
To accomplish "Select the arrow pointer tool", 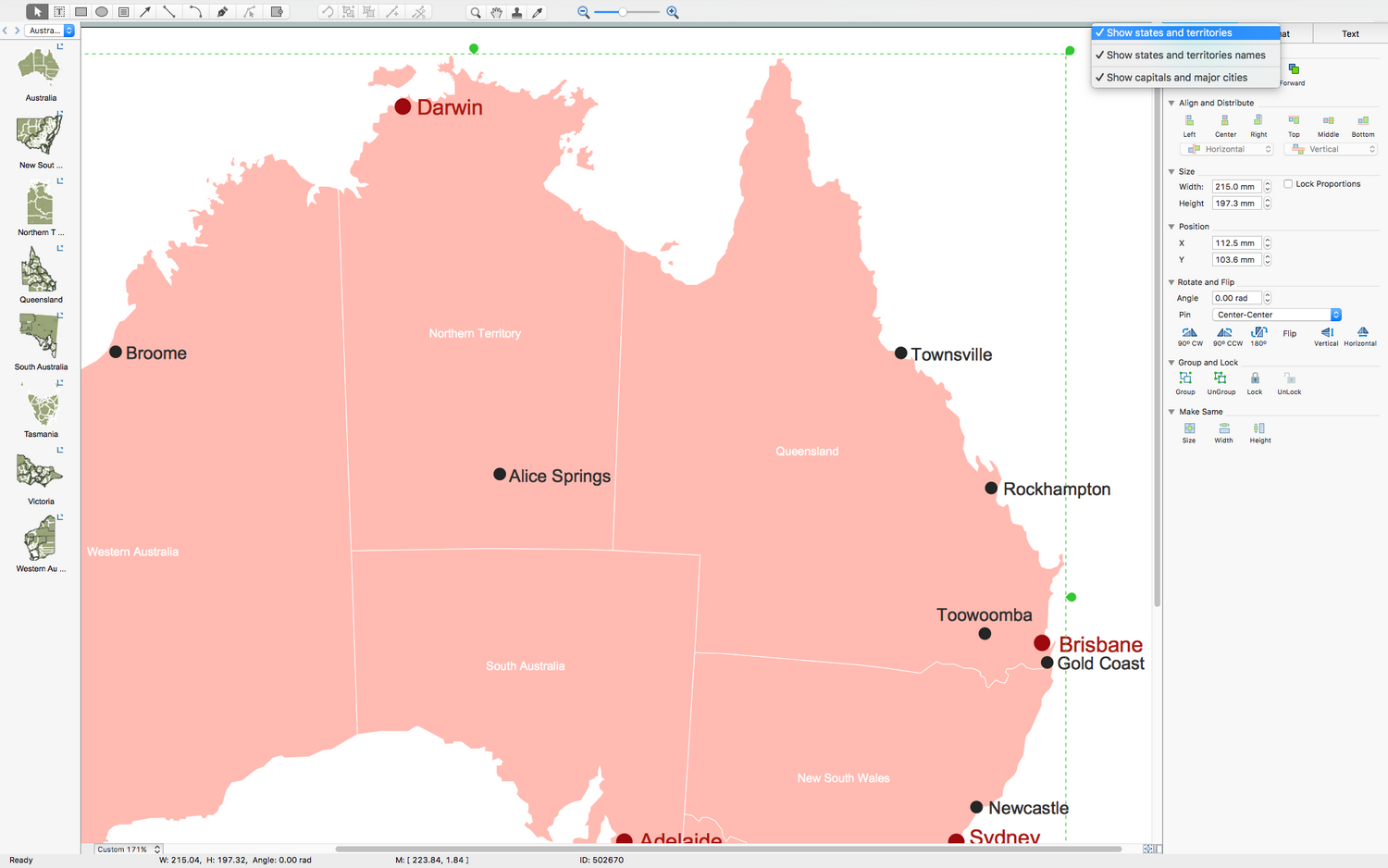I will (x=37, y=12).
